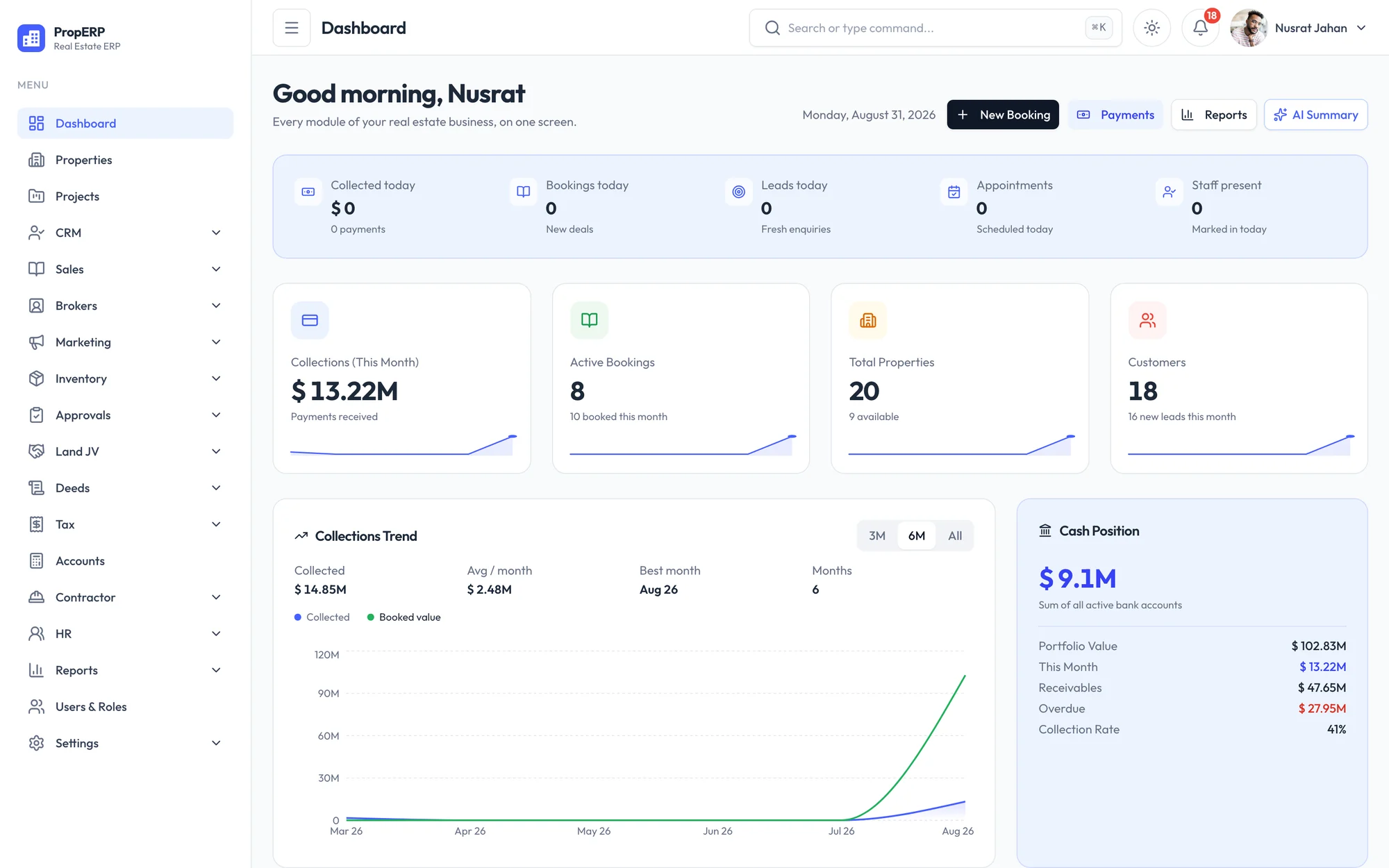This screenshot has height=868, width=1389.
Task: Click the Customers people icon
Action: [1147, 320]
